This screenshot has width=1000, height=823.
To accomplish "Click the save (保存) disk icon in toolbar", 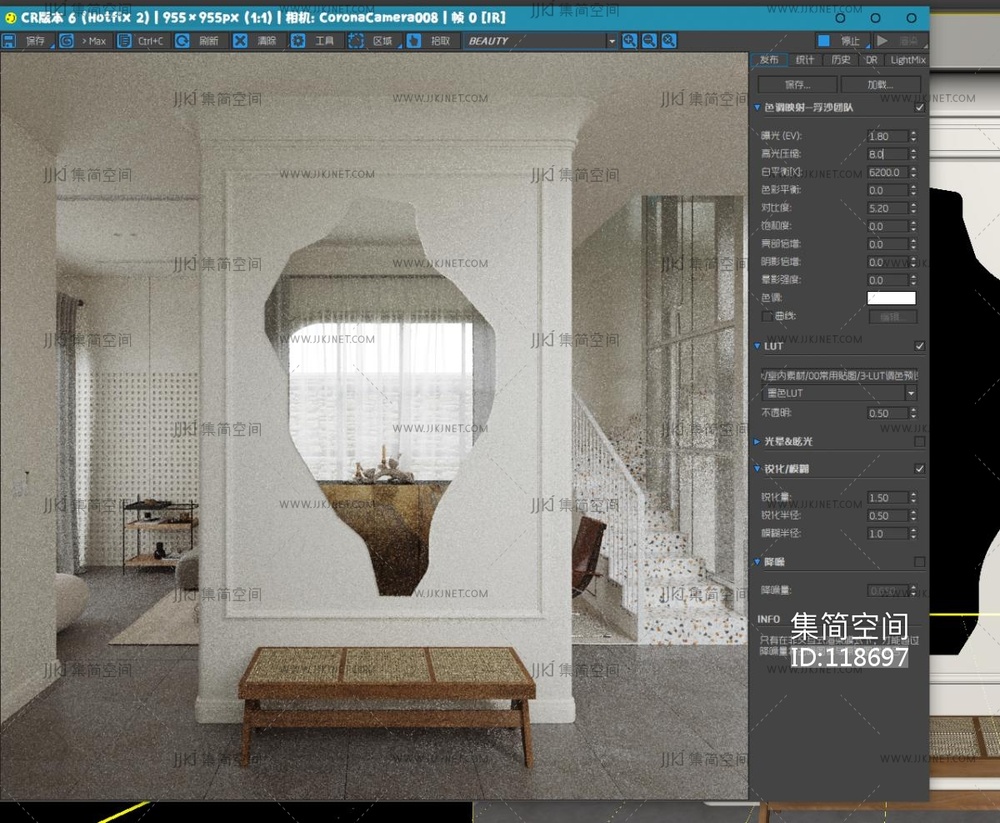I will pos(9,41).
